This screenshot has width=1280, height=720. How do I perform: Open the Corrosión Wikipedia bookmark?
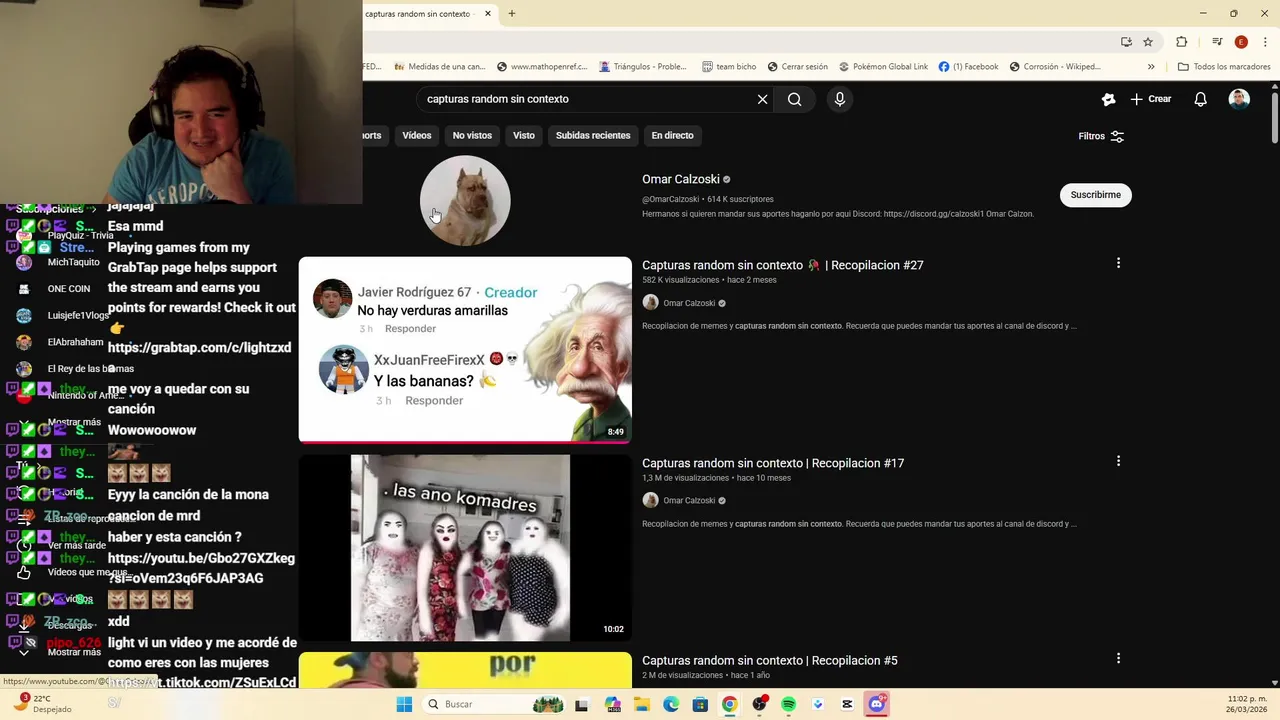coord(1054,67)
